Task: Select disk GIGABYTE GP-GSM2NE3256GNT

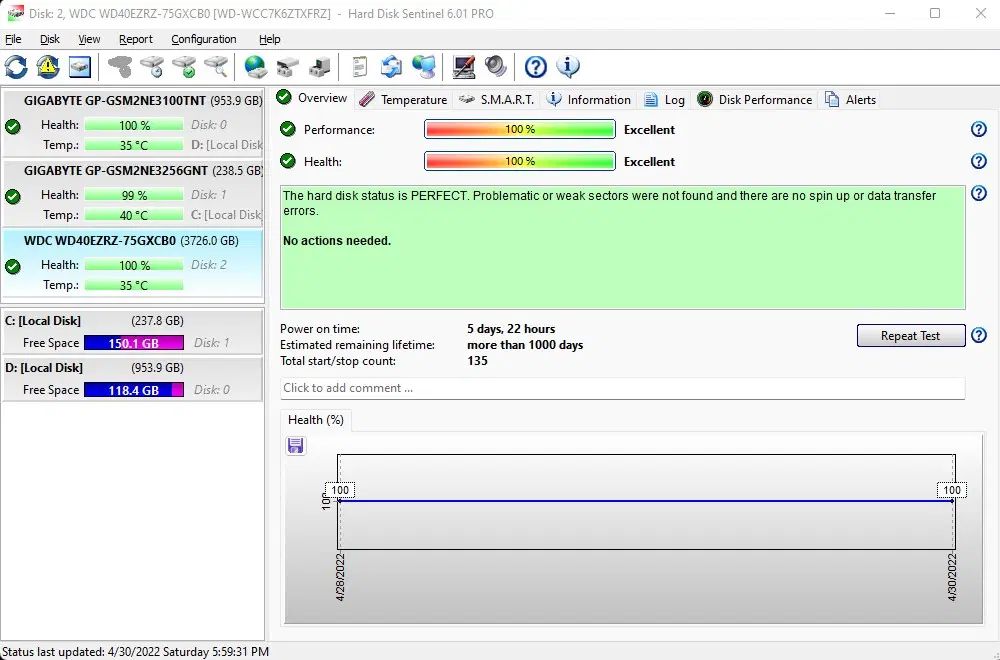Action: 133,193
